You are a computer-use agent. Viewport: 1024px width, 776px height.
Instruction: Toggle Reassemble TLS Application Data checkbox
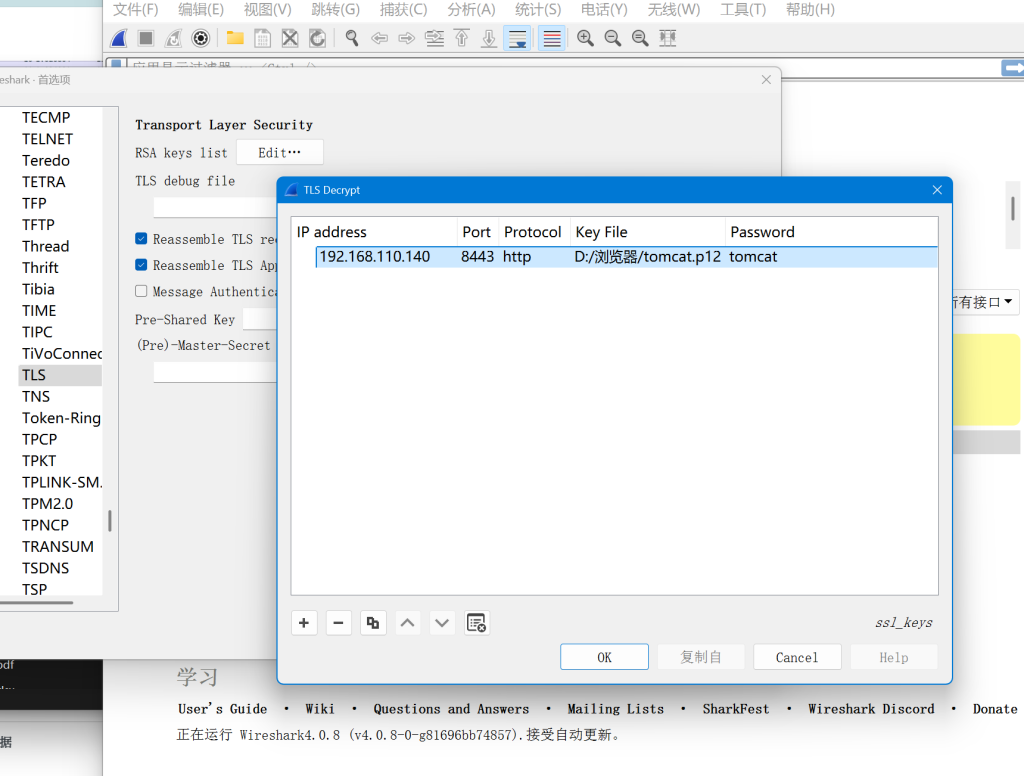pos(142,265)
